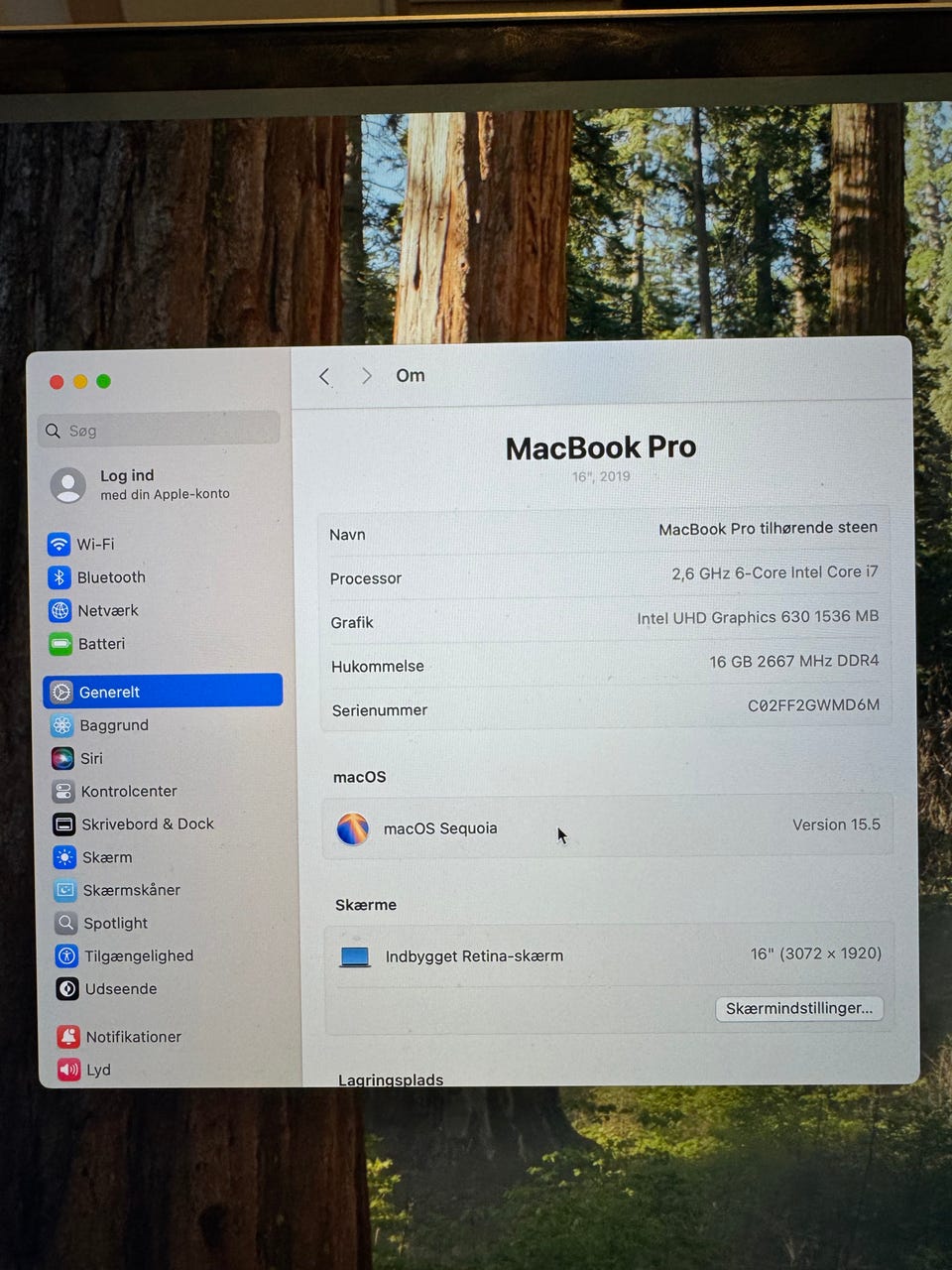Open Skærmskåner icon
Screen dimensions: 952x1270
pos(65,890)
